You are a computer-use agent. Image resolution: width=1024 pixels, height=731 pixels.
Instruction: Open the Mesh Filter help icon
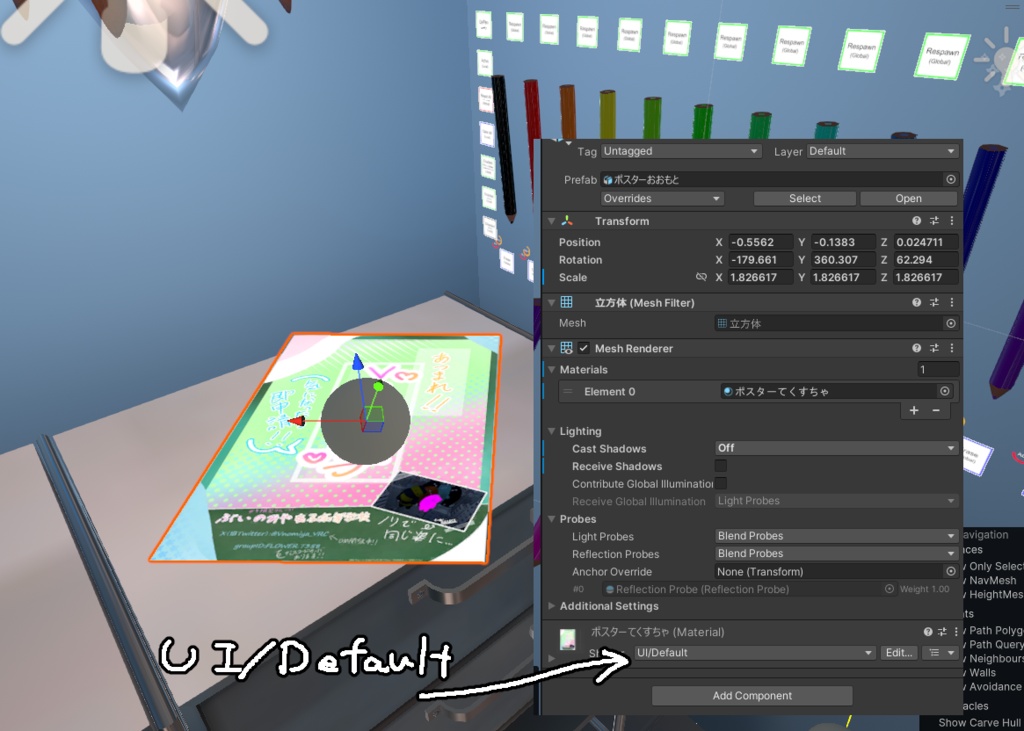(916, 302)
